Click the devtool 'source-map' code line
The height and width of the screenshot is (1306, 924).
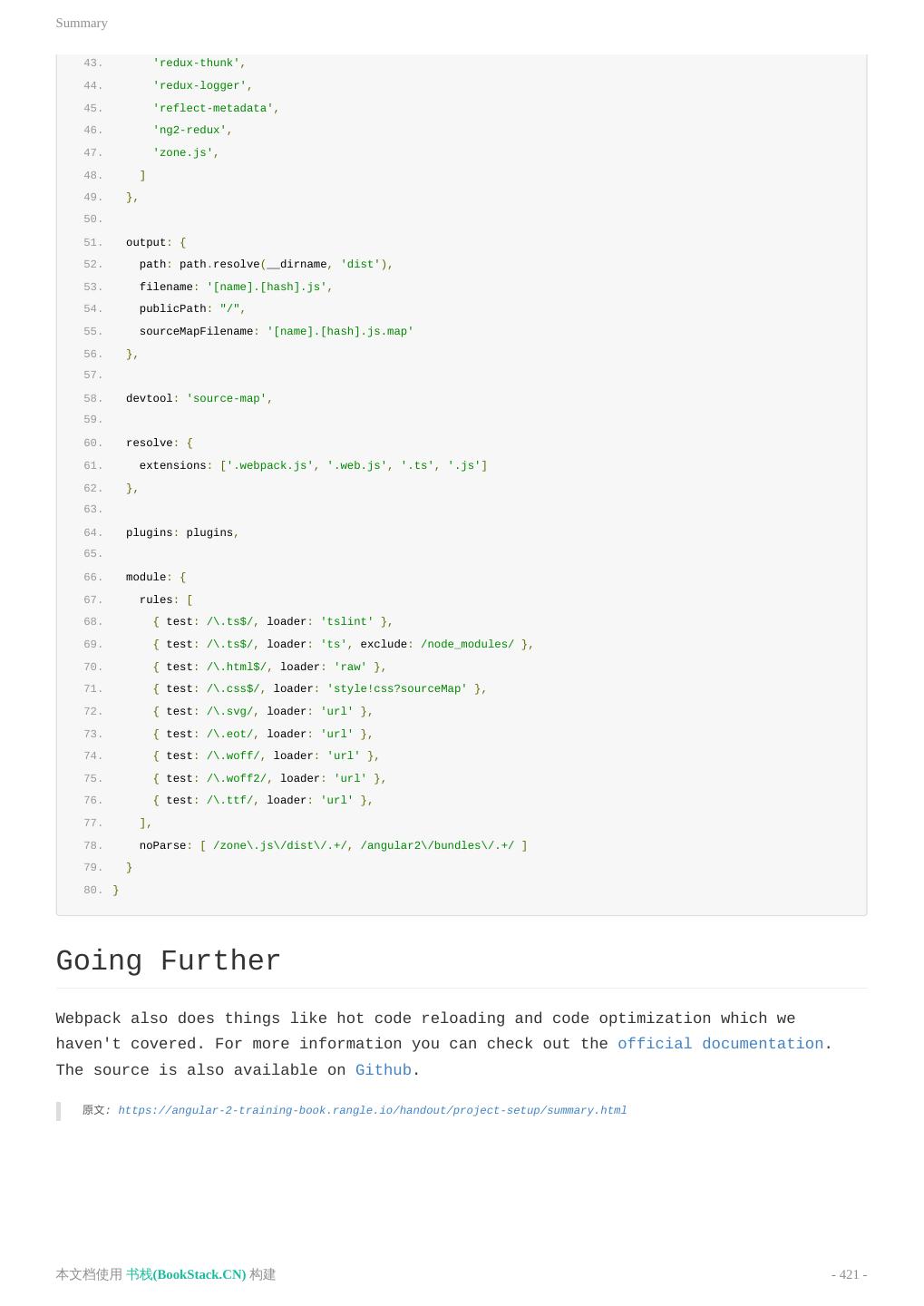[x=199, y=398]
